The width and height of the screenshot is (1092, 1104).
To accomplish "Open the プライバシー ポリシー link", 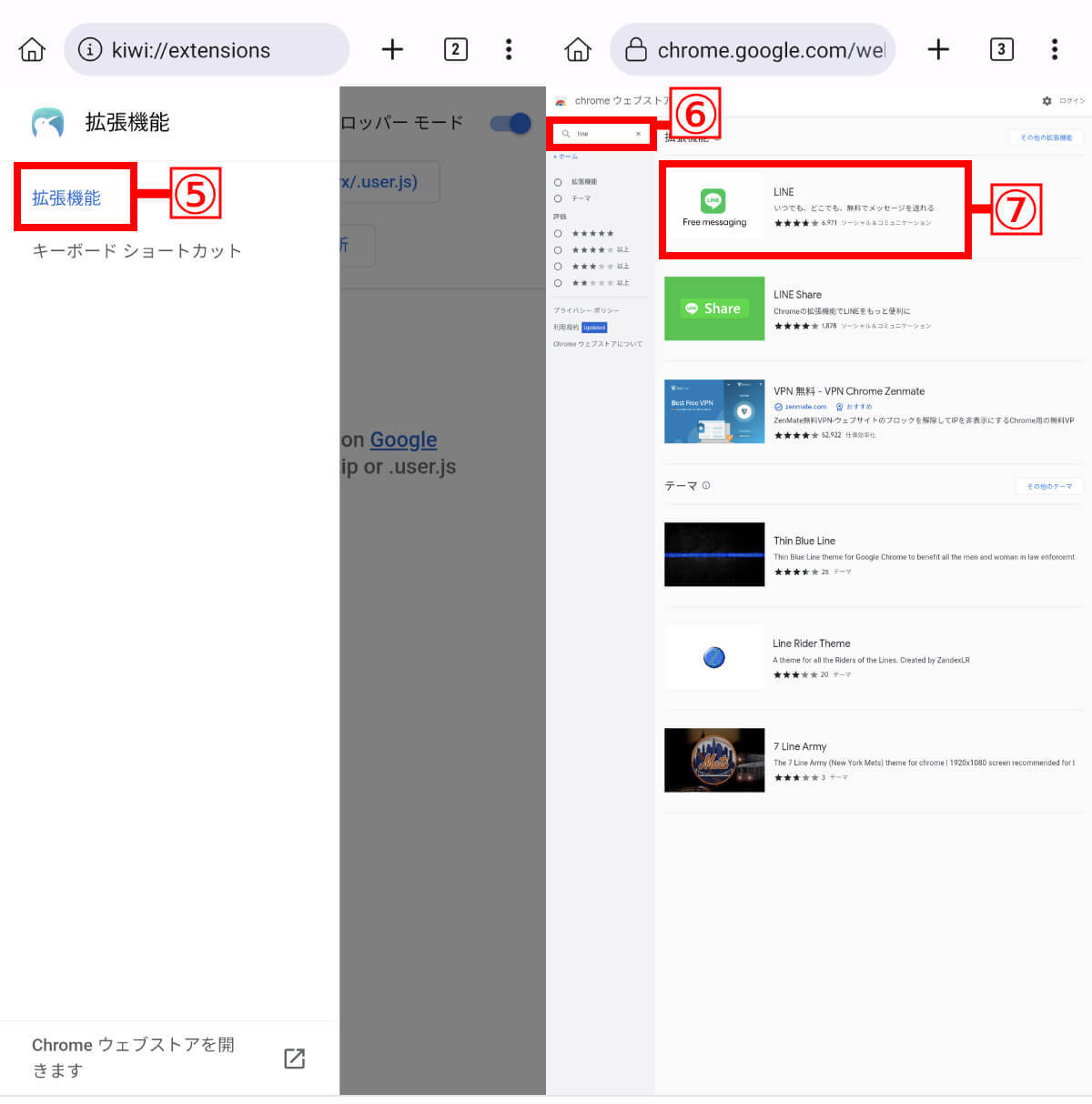I will pyautogui.click(x=586, y=310).
